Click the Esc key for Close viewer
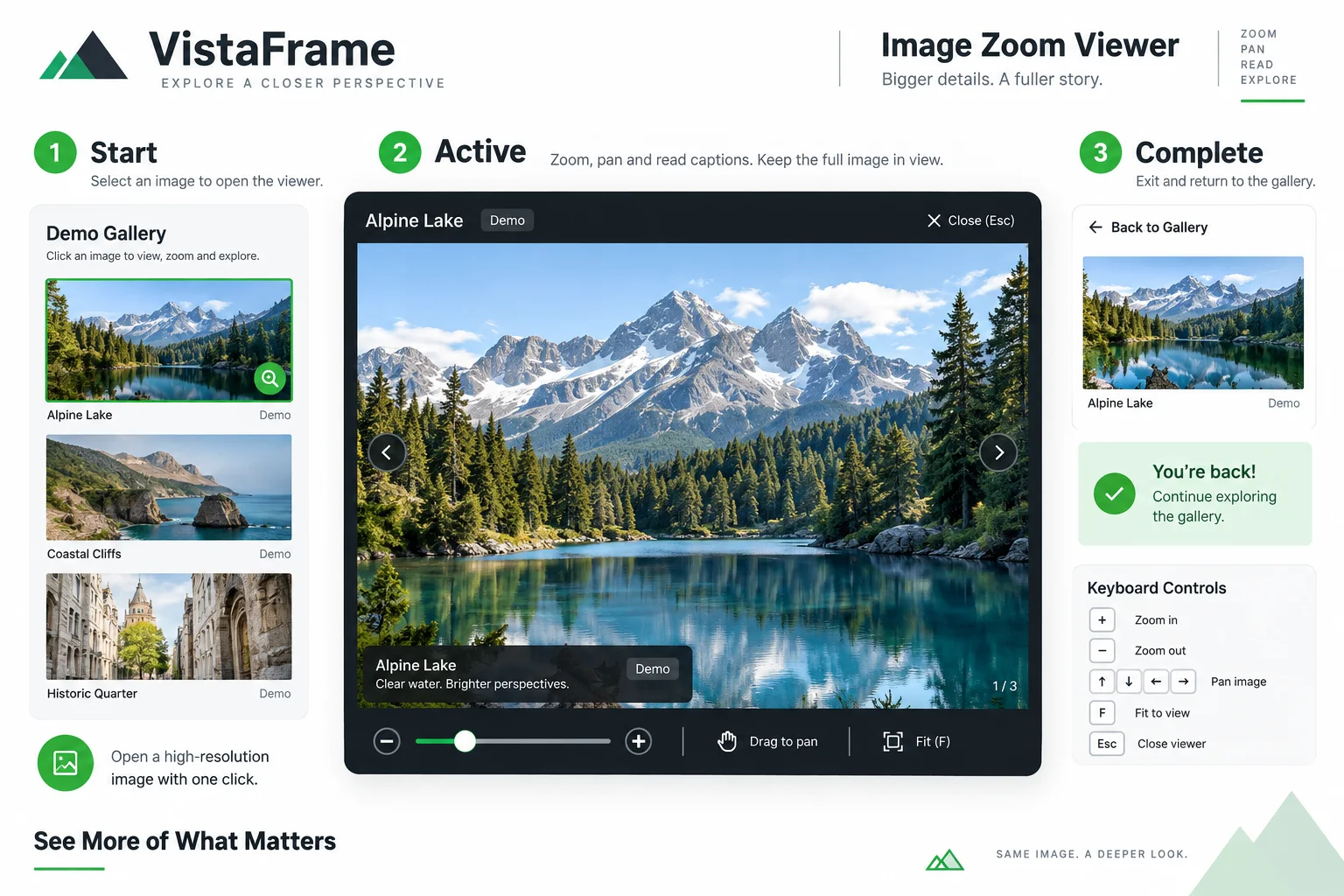The height and width of the screenshot is (896, 1344). (x=1107, y=744)
